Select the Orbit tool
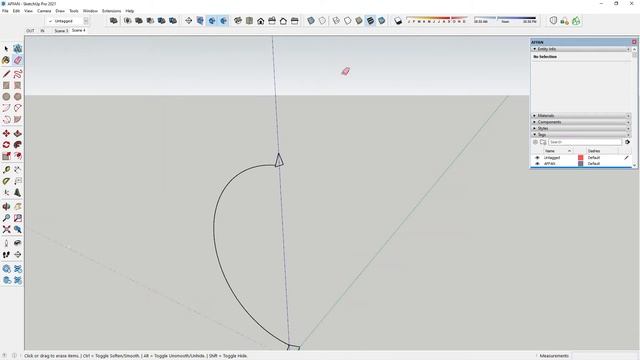640x360 pixels. point(6,207)
